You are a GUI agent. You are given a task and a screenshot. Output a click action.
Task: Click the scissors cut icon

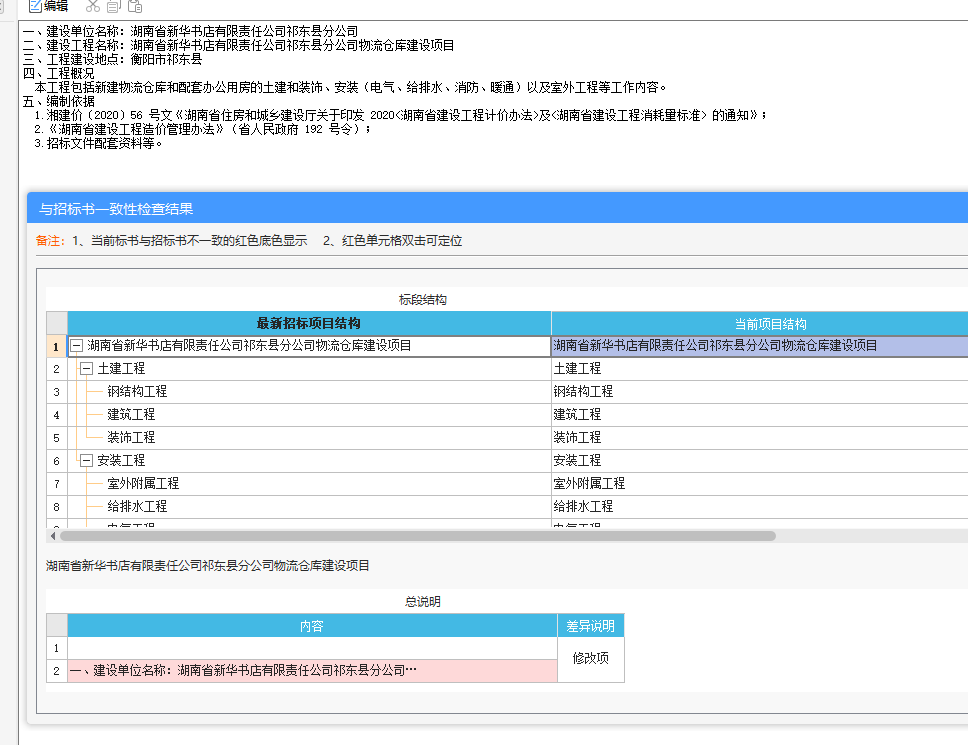tap(93, 6)
